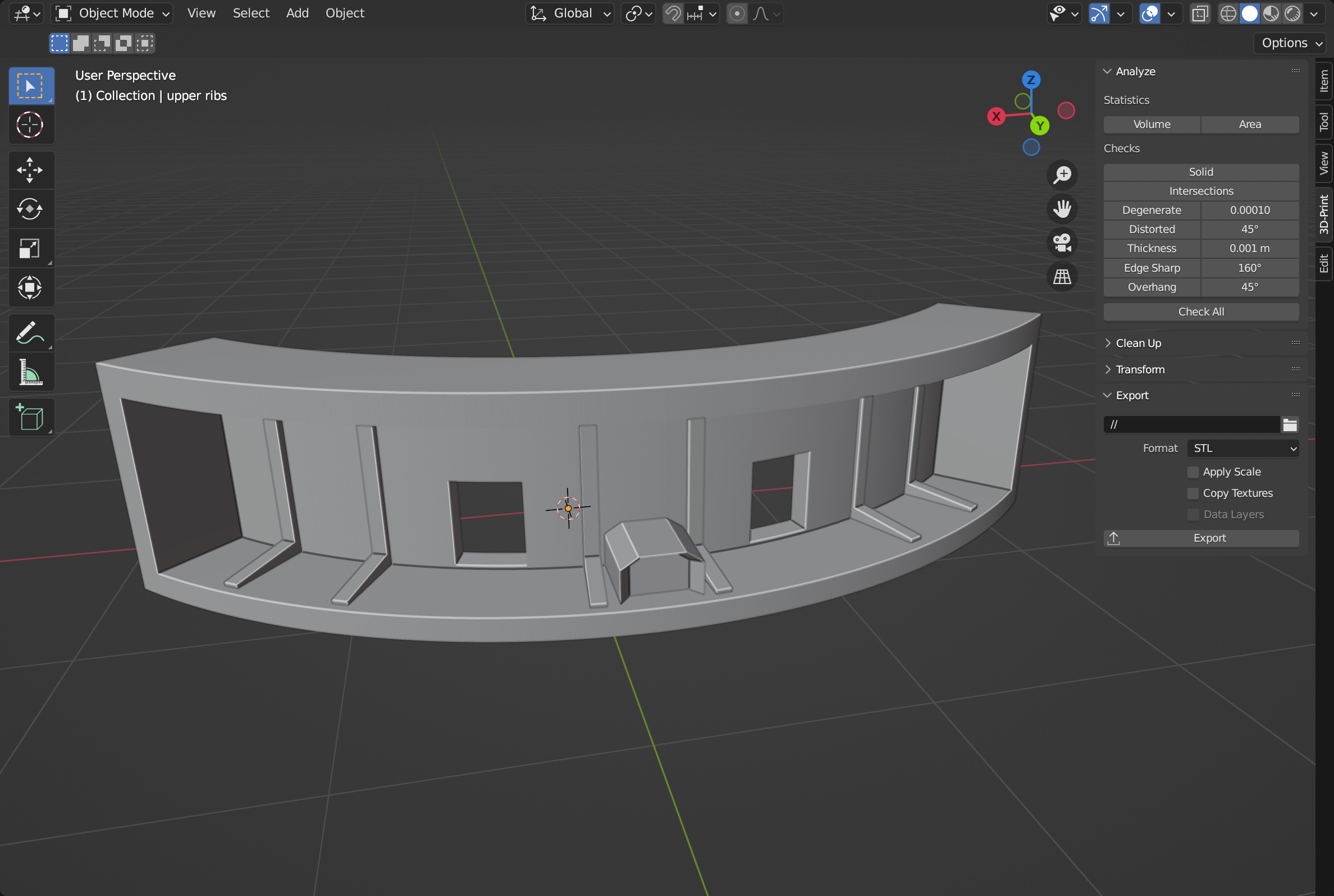Set selection mode to intersect
This screenshot has height=896, width=1334.
pos(144,43)
